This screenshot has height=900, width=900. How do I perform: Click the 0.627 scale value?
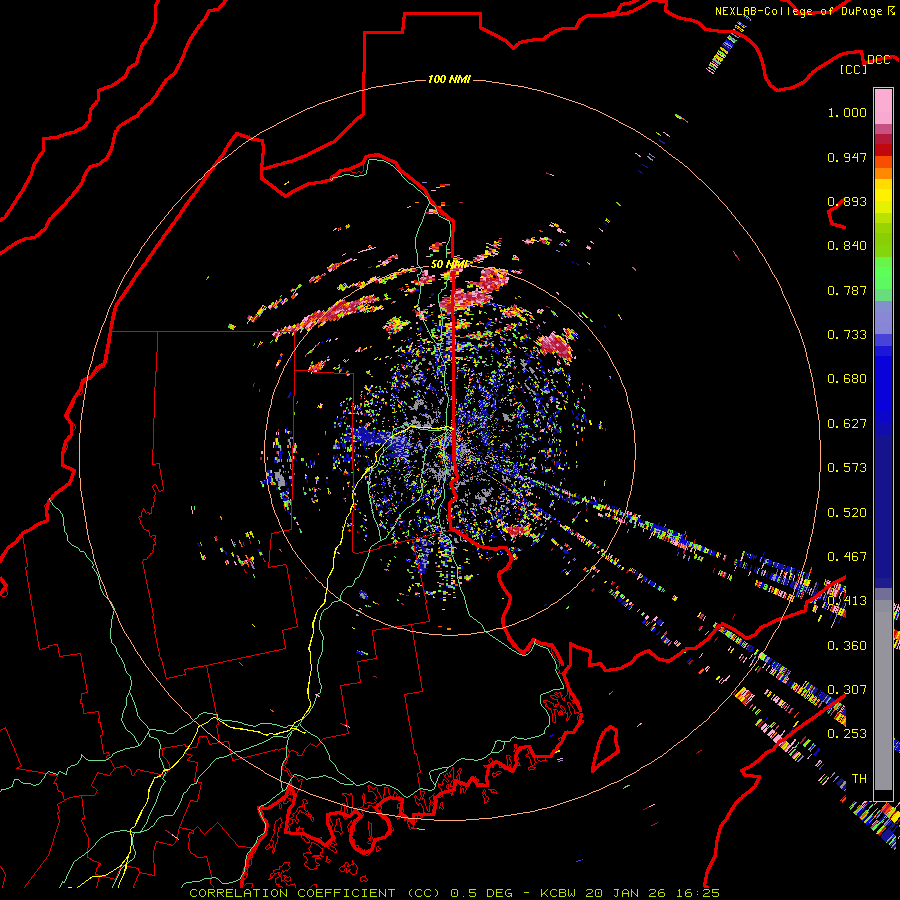coord(847,424)
